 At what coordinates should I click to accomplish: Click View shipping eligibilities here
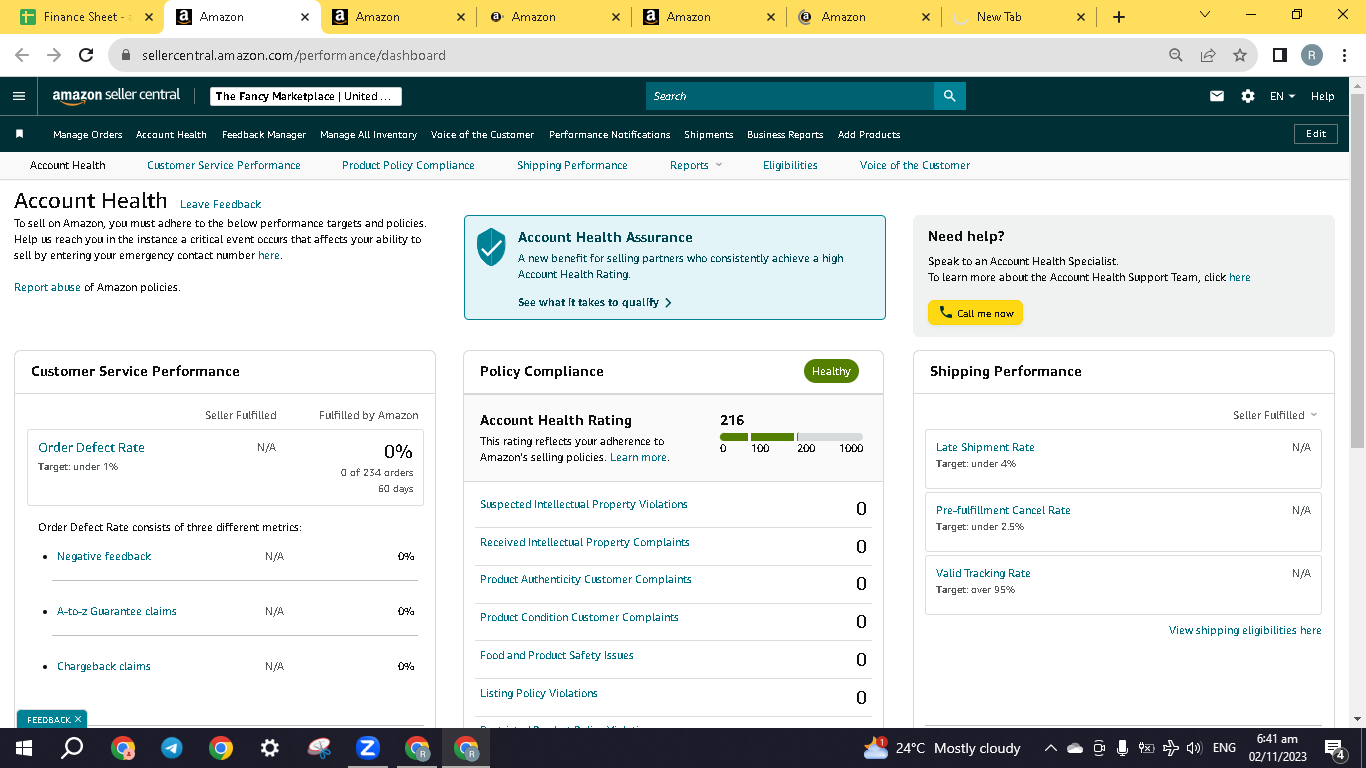pyautogui.click(x=1245, y=630)
